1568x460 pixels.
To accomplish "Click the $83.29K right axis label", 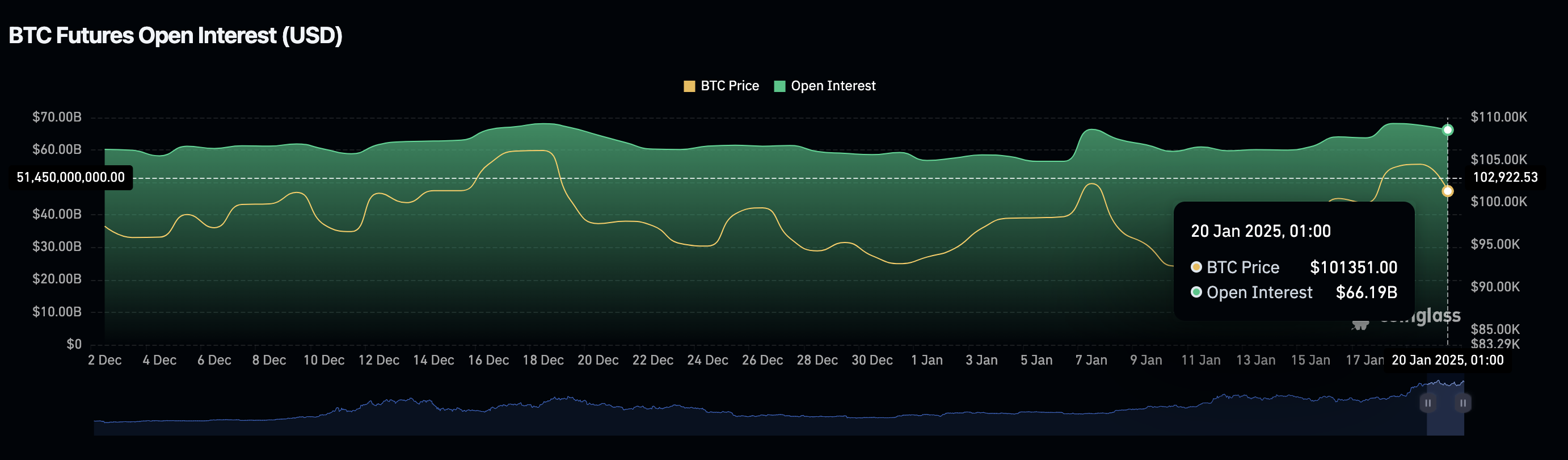I will pyautogui.click(x=1495, y=344).
